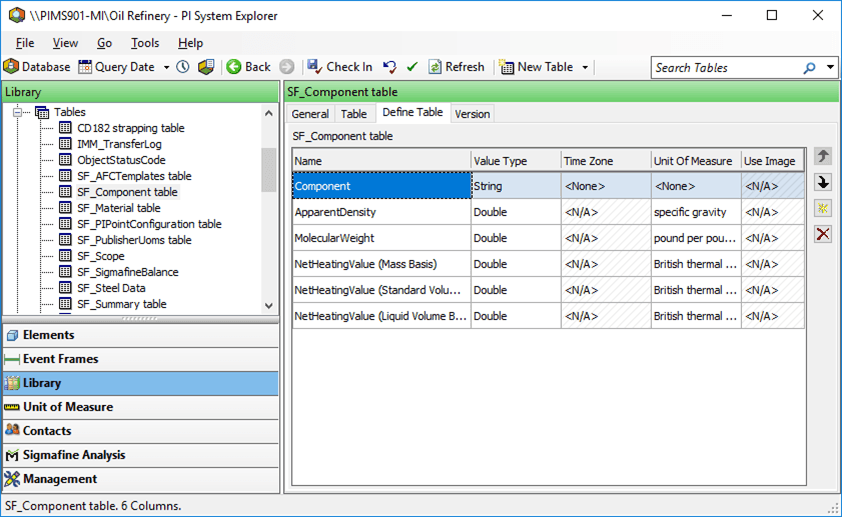Image resolution: width=842 pixels, height=517 pixels.
Task: Open the File menu
Action: (x=25, y=43)
